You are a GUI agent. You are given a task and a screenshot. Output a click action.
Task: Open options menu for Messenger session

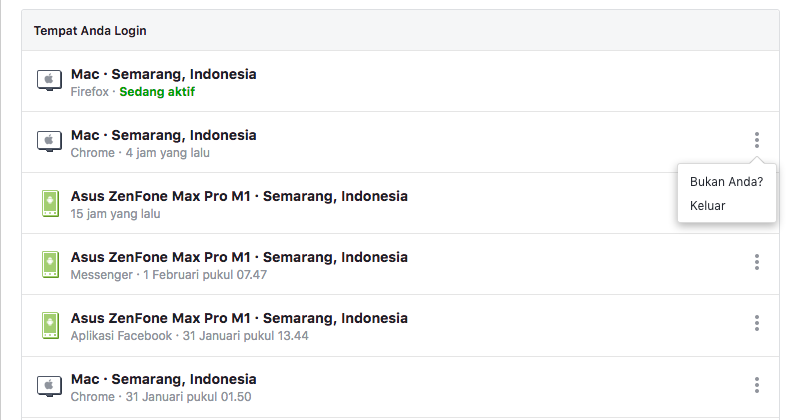coord(757,262)
